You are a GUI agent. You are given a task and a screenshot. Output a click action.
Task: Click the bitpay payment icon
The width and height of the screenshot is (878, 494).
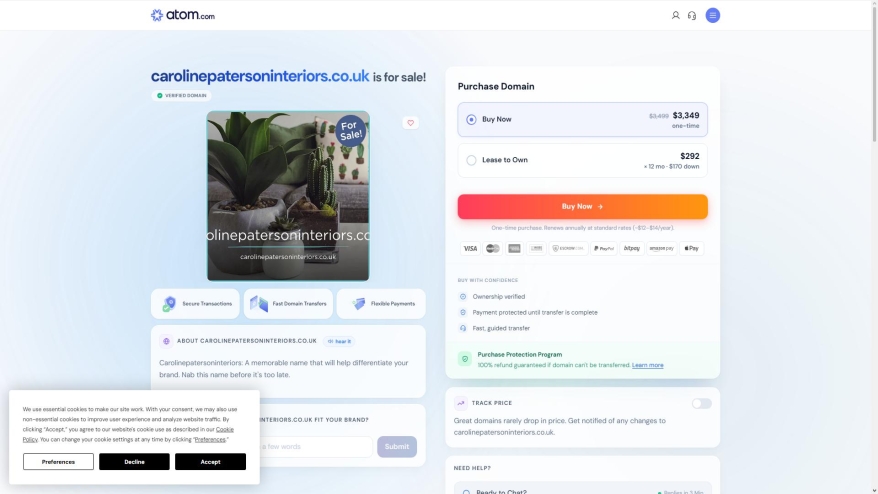tap(632, 248)
